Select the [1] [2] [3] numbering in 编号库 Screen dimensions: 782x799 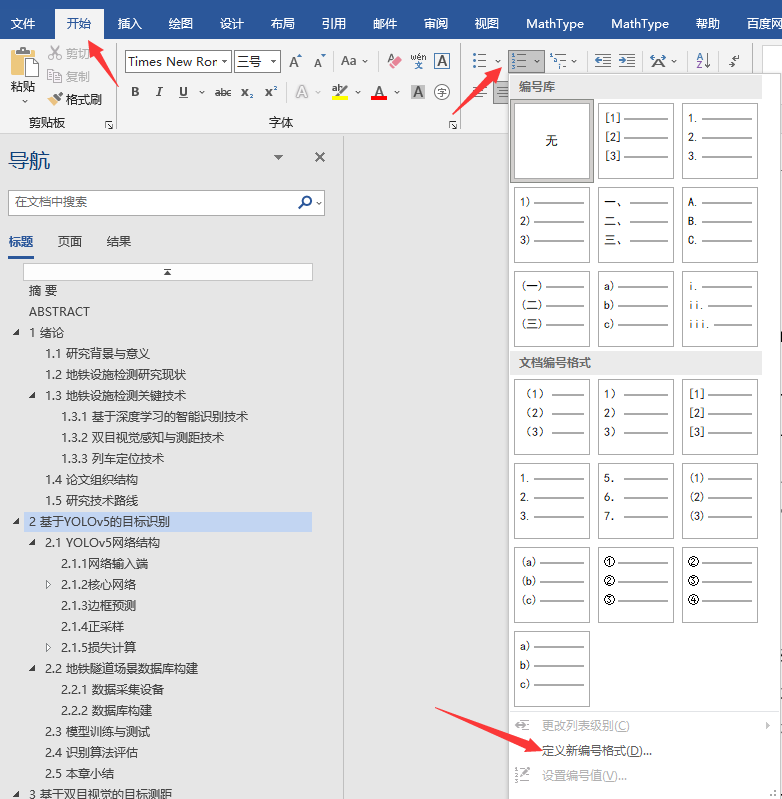click(x=636, y=141)
